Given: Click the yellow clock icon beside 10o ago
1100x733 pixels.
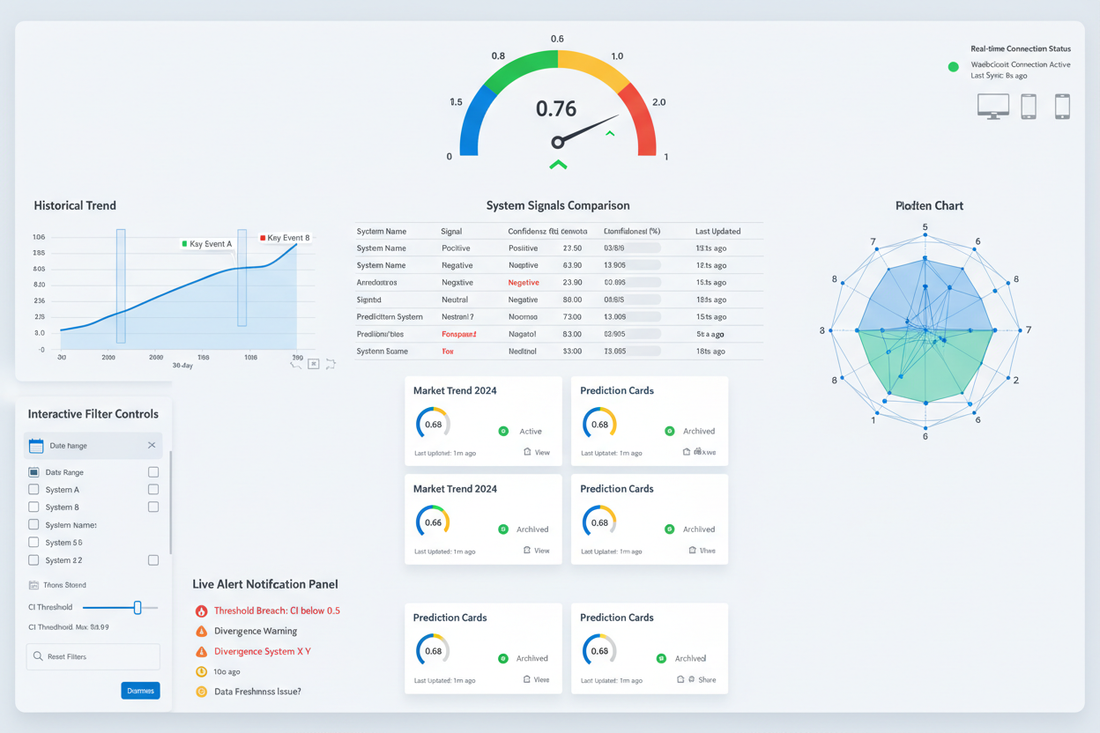Looking at the screenshot, I should (201, 671).
